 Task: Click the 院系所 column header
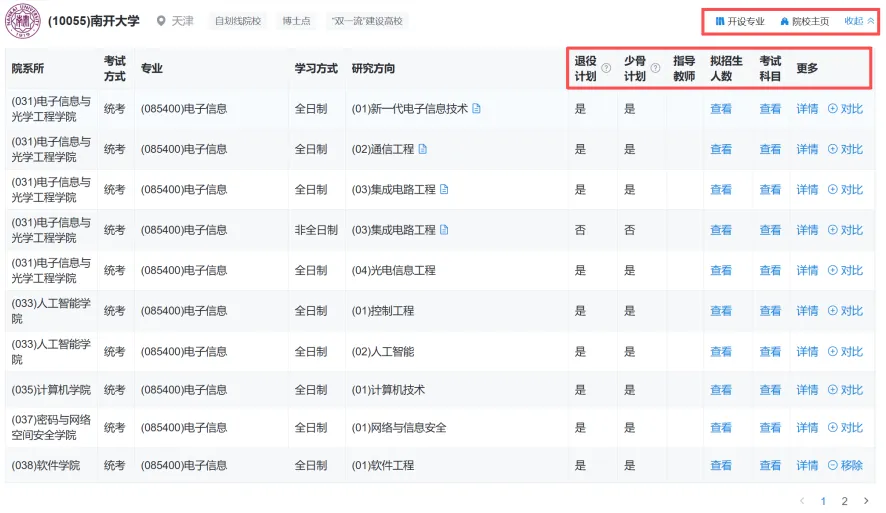click(28, 68)
